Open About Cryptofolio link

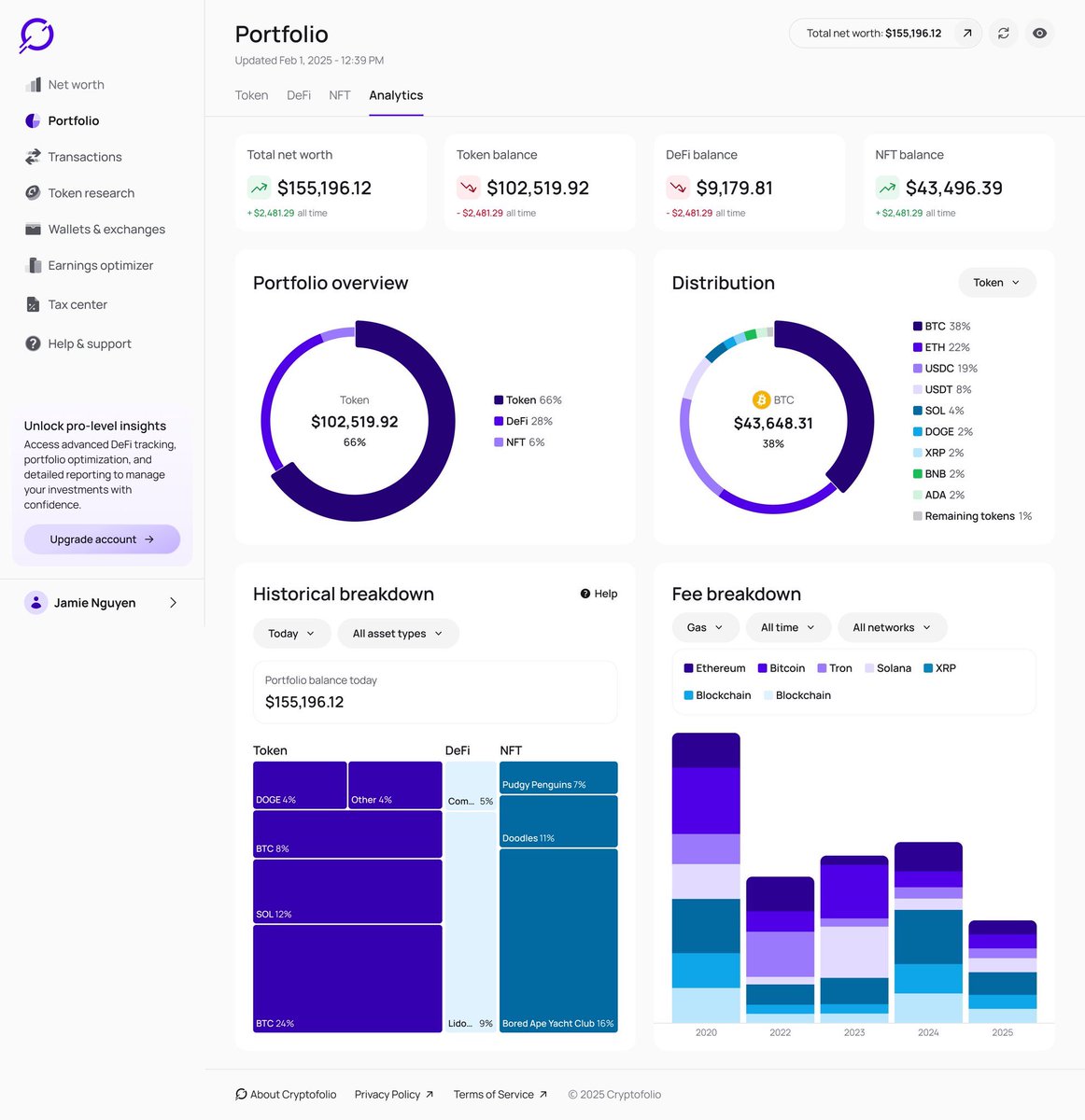[286, 1095]
